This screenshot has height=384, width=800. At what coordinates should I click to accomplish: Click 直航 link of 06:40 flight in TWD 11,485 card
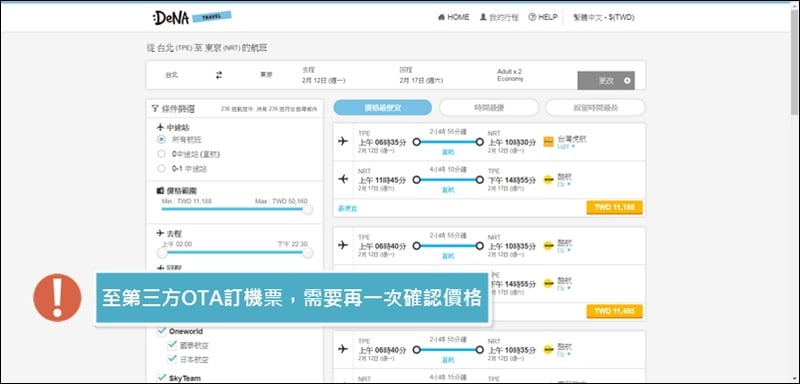[x=448, y=256]
